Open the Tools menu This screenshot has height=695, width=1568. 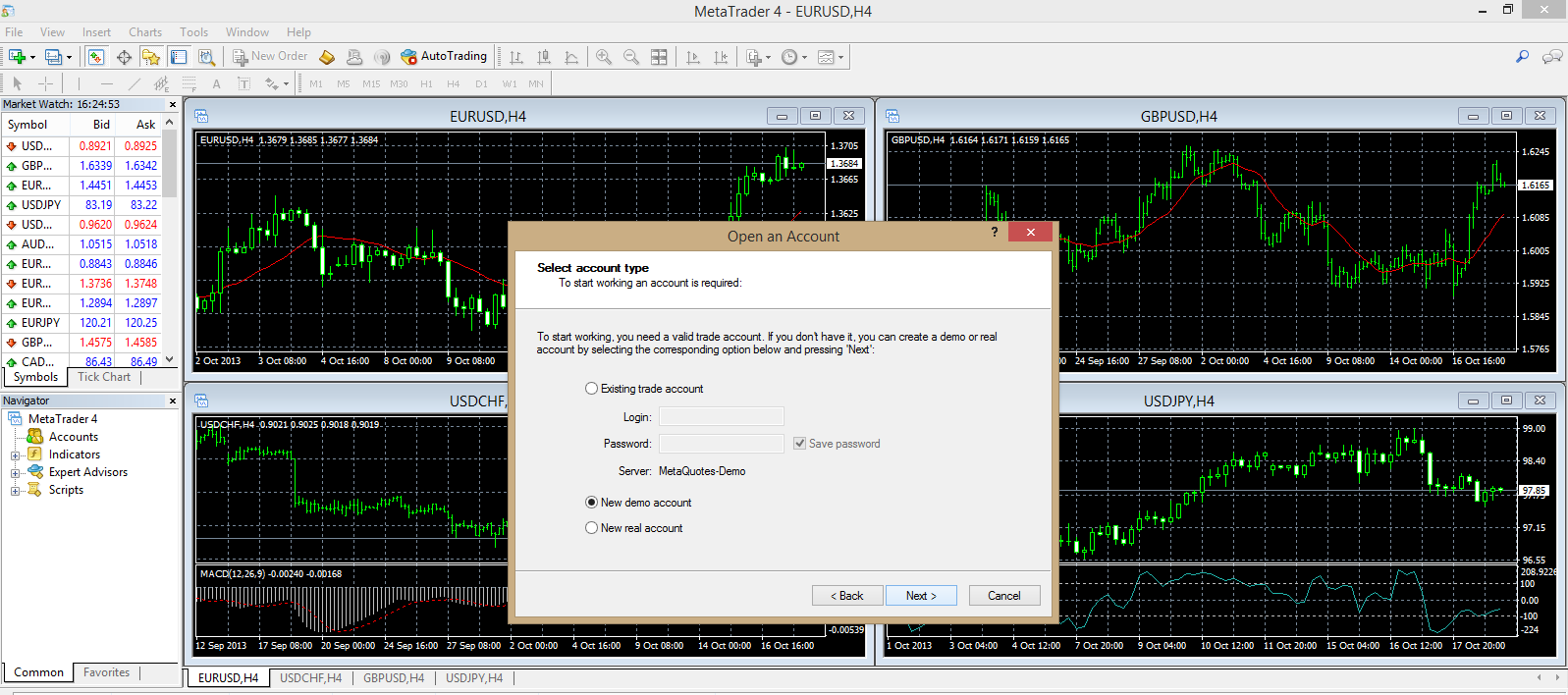click(x=193, y=32)
